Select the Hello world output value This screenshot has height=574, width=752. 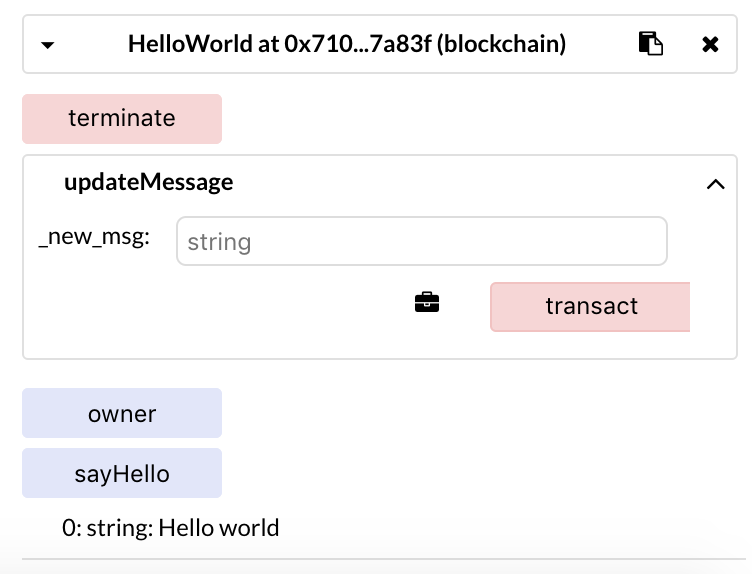coord(219,528)
